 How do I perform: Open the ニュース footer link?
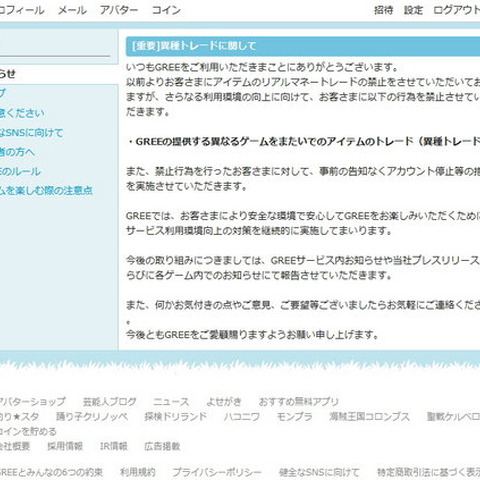[171, 402]
